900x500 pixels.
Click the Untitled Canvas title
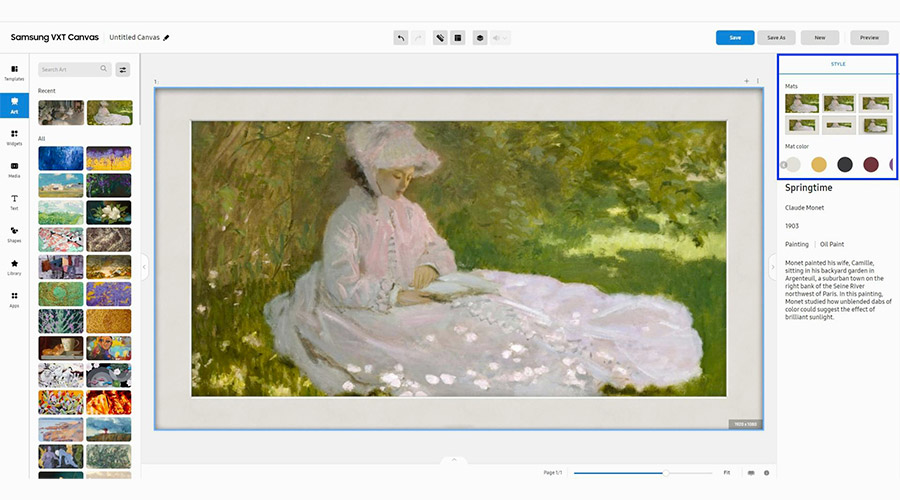tap(134, 37)
